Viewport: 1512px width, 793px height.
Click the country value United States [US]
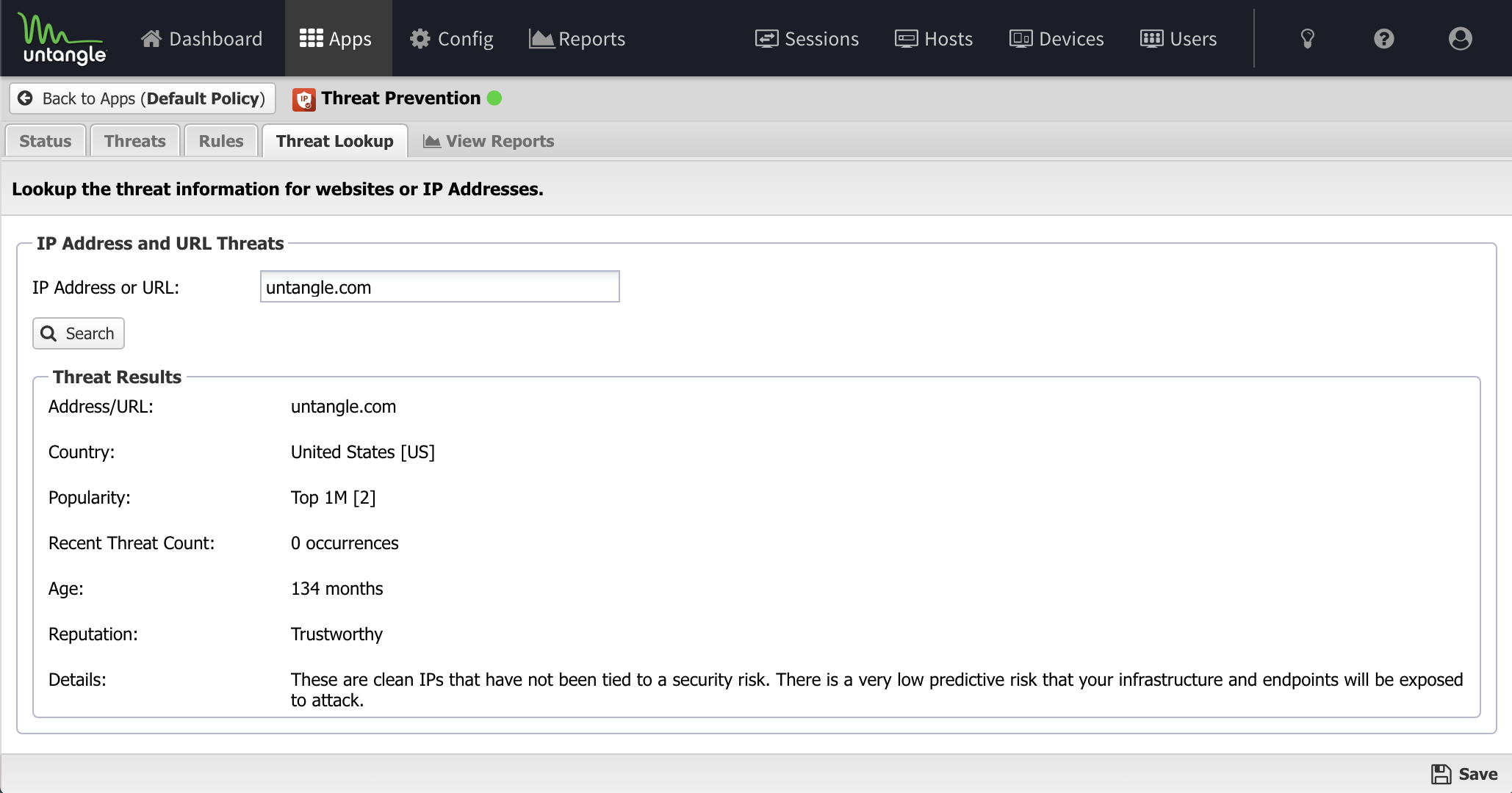coord(363,452)
